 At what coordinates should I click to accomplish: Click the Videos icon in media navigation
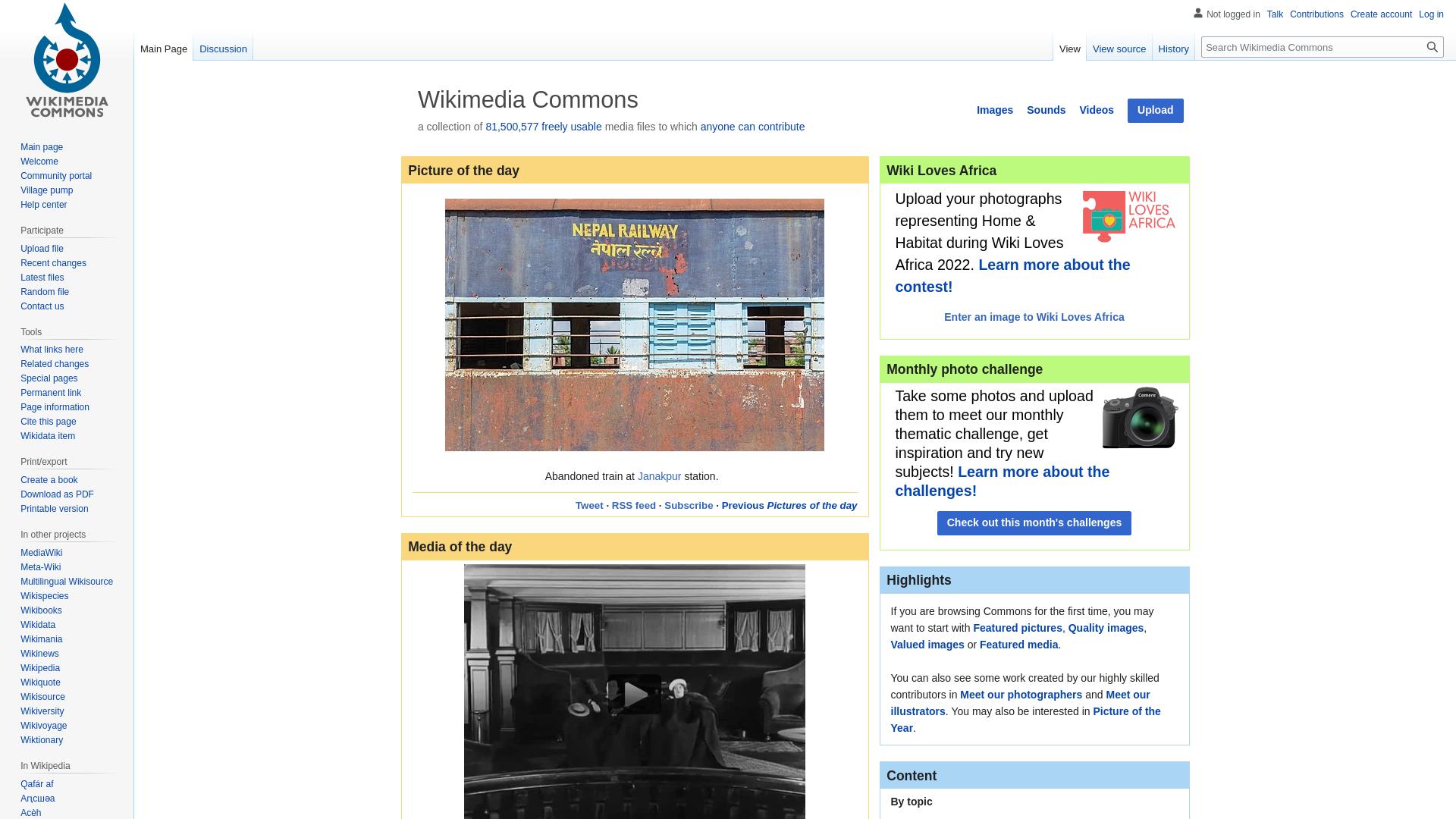coord(1097,110)
